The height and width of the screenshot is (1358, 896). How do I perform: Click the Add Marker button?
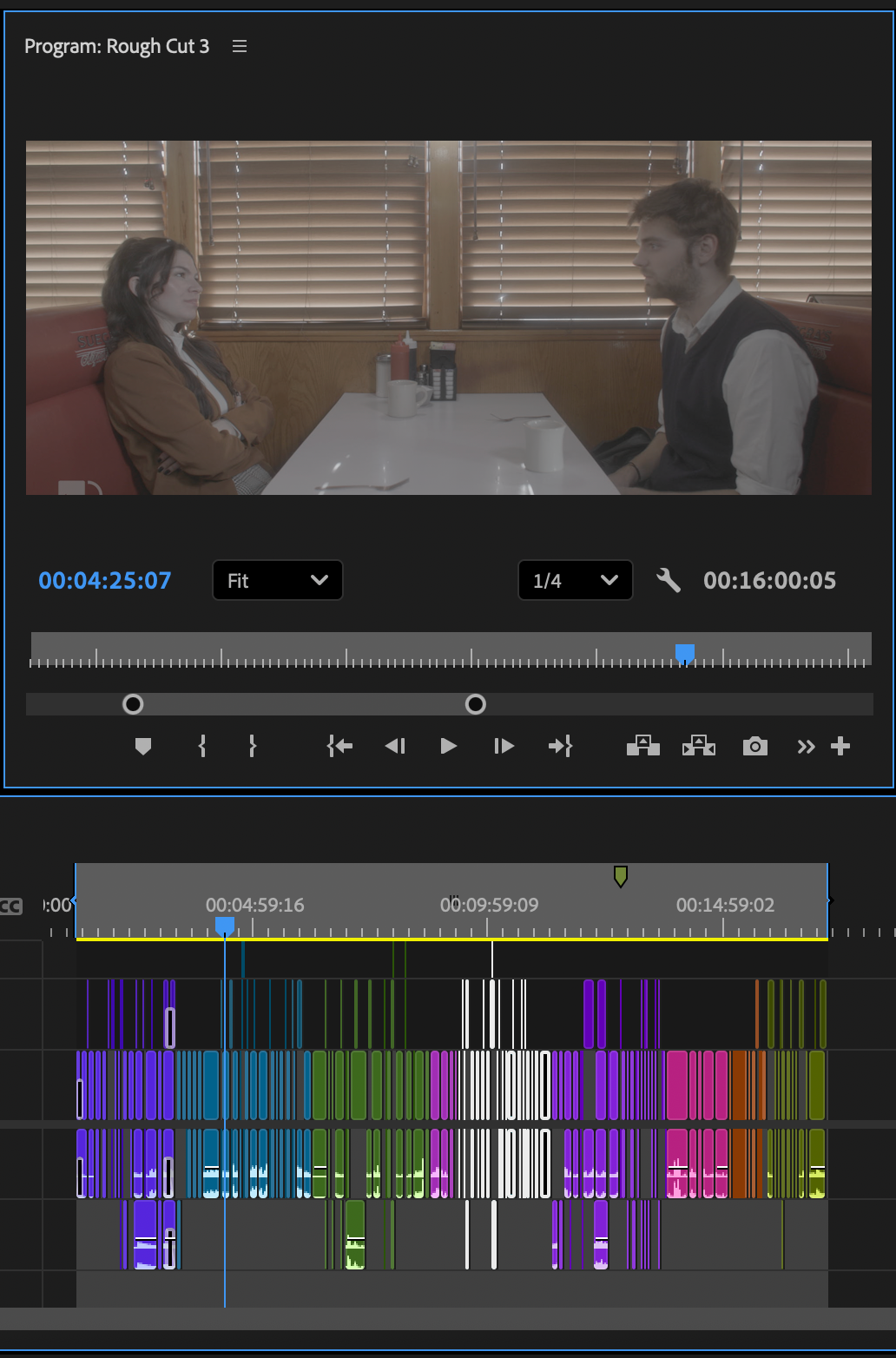[x=143, y=746]
